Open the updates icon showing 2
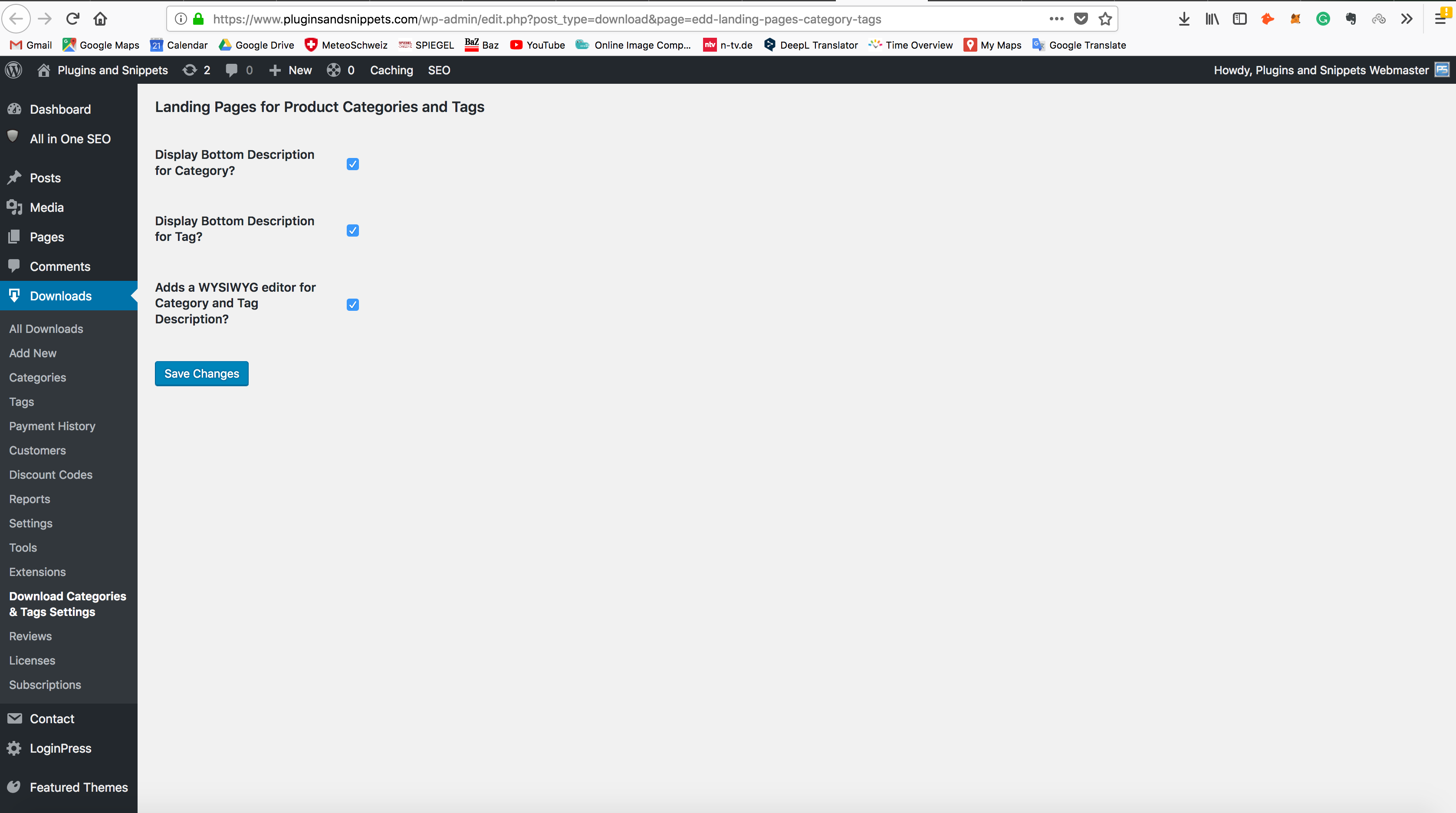Screen dimensions: 1456x813 pos(196,70)
